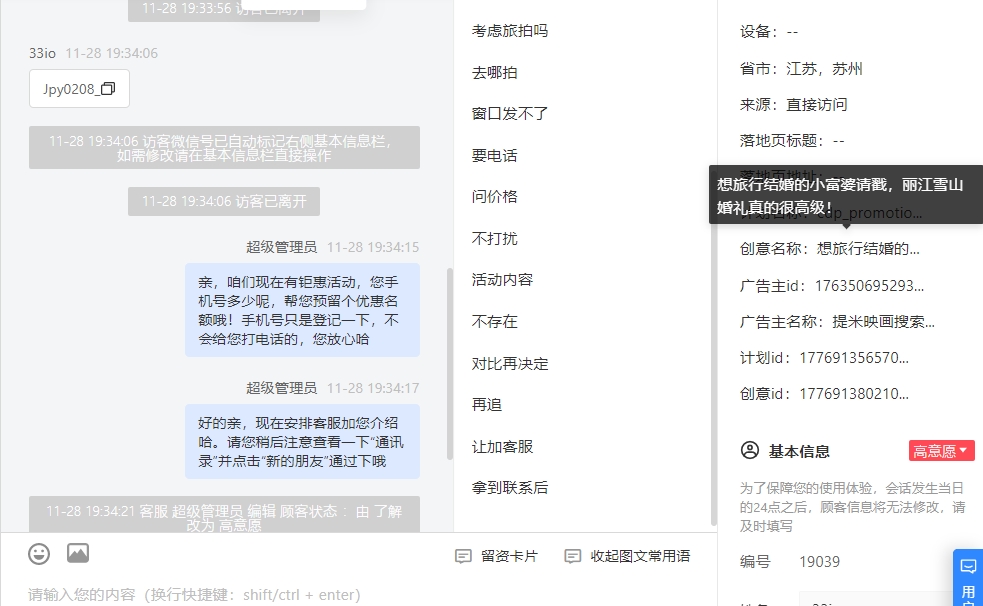Click the 留资卡片 button label

(x=509, y=556)
